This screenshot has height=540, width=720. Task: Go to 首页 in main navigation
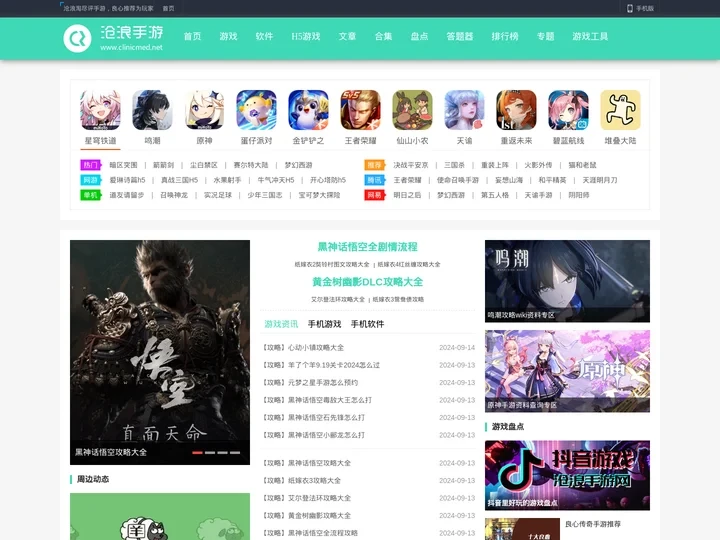(192, 36)
